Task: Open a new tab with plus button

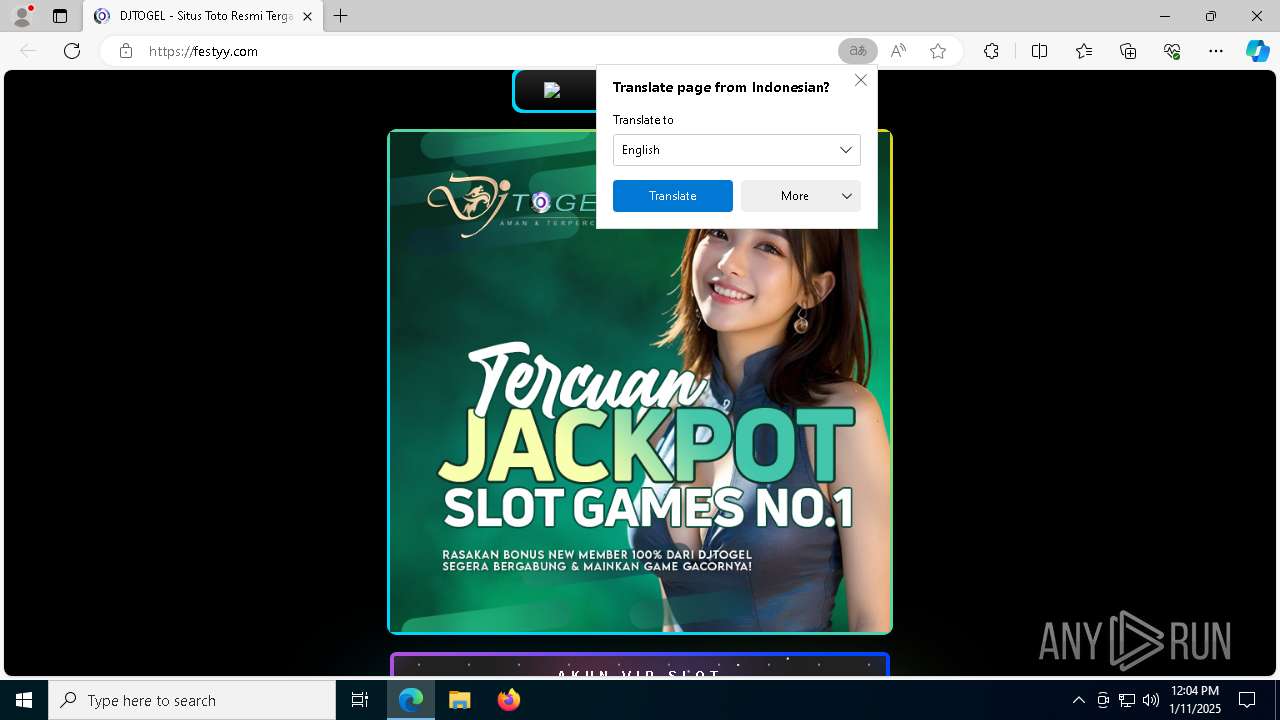Action: click(x=341, y=16)
